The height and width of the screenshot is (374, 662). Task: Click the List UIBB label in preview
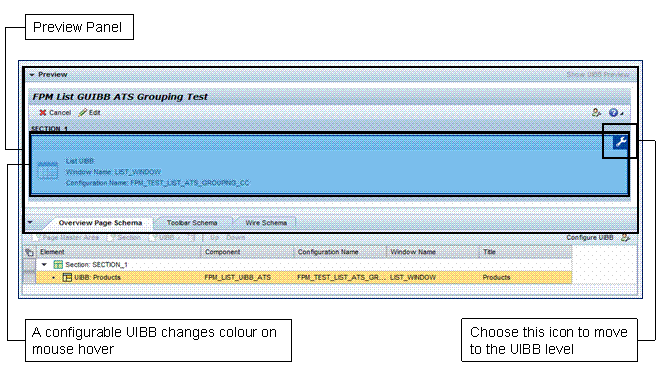pos(80,161)
